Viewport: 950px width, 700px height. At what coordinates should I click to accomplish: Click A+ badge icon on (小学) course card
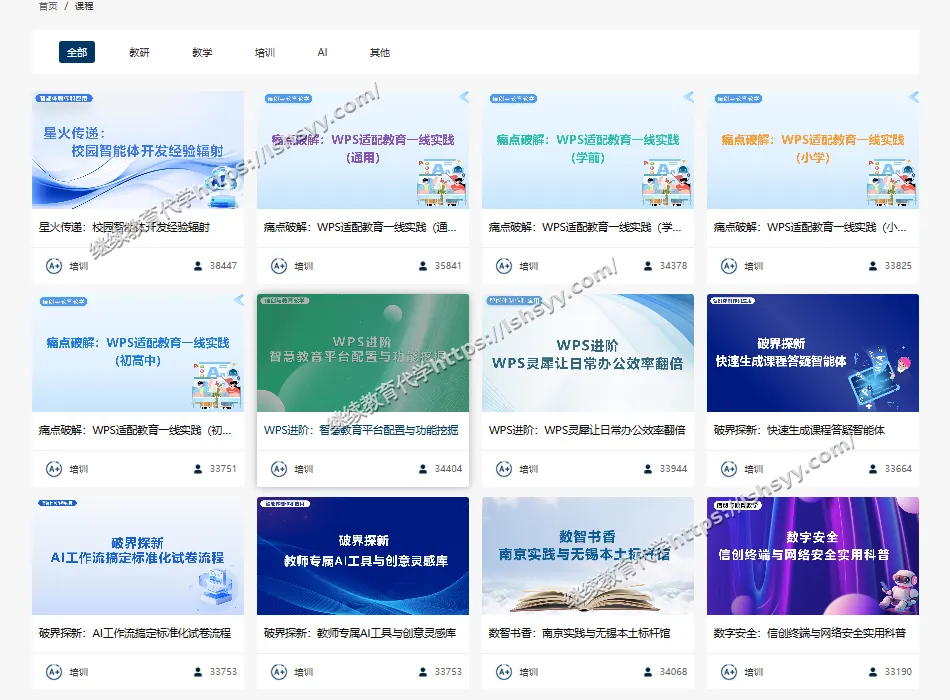(729, 266)
